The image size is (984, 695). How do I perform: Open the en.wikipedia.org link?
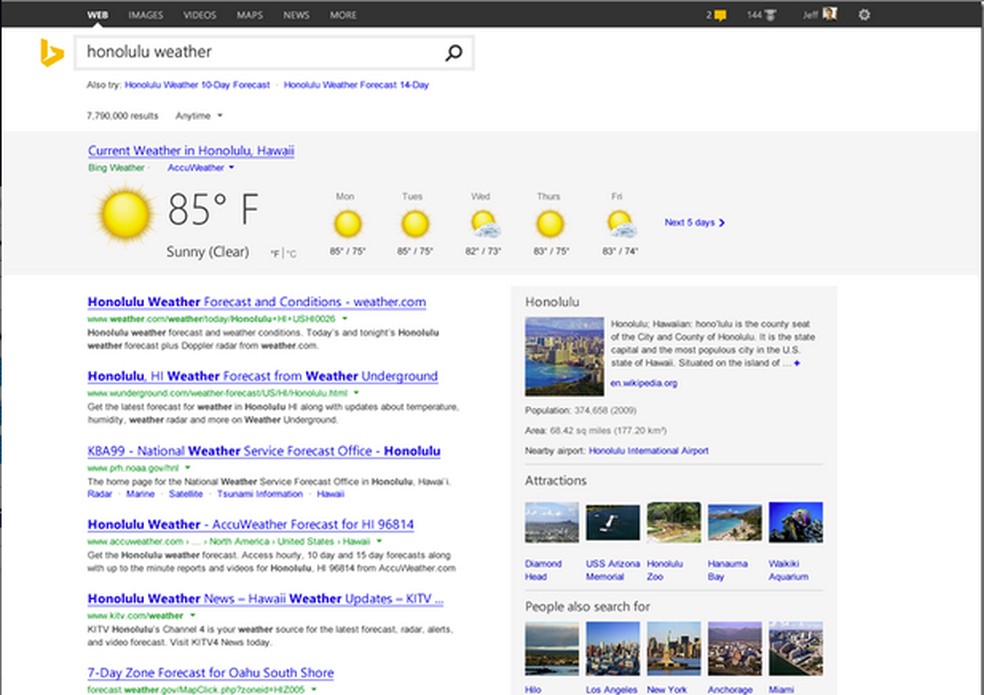tap(645, 382)
